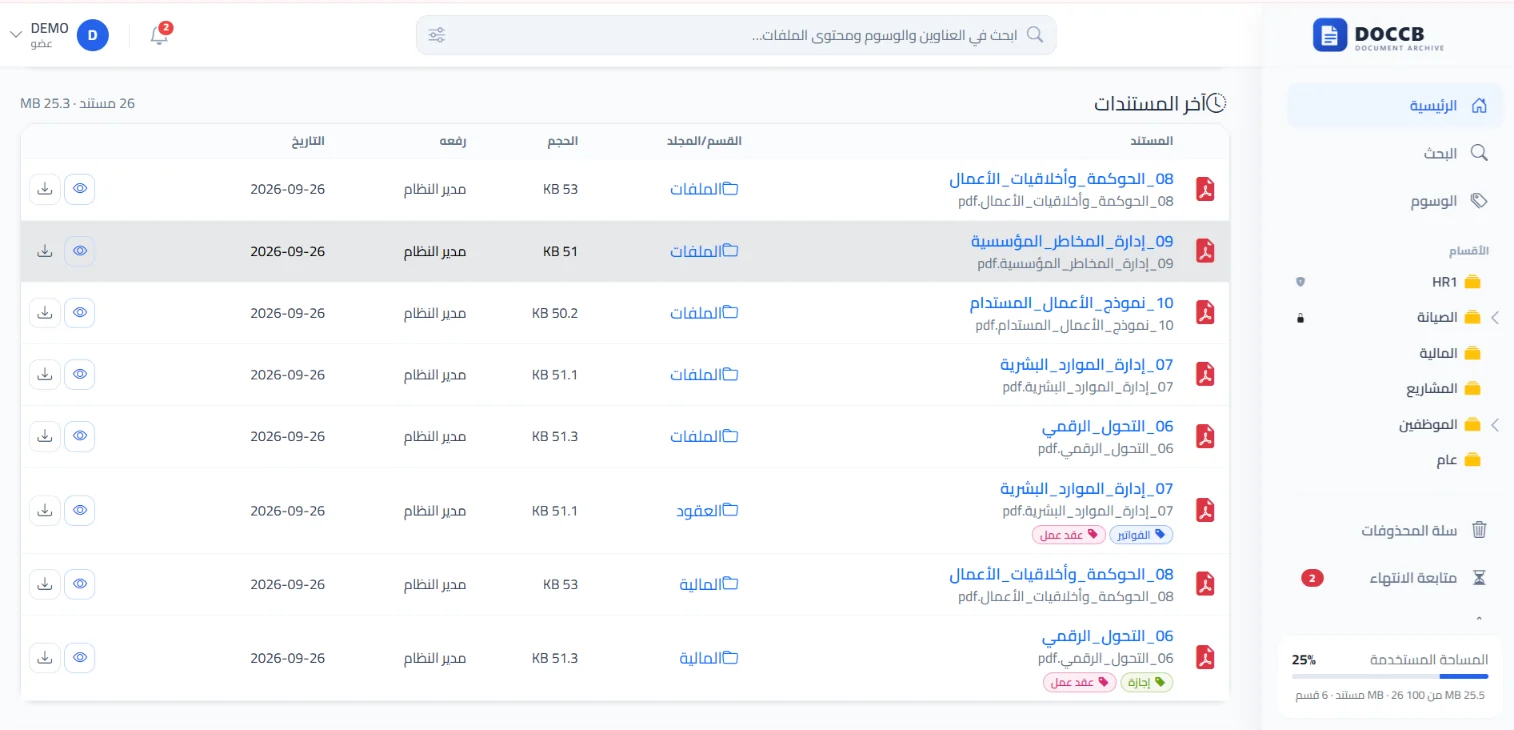Image resolution: width=1514 pixels, height=730 pixels.
Task: Download the 10_نموذج_الأعمال_المستدام file
Action: click(x=44, y=313)
